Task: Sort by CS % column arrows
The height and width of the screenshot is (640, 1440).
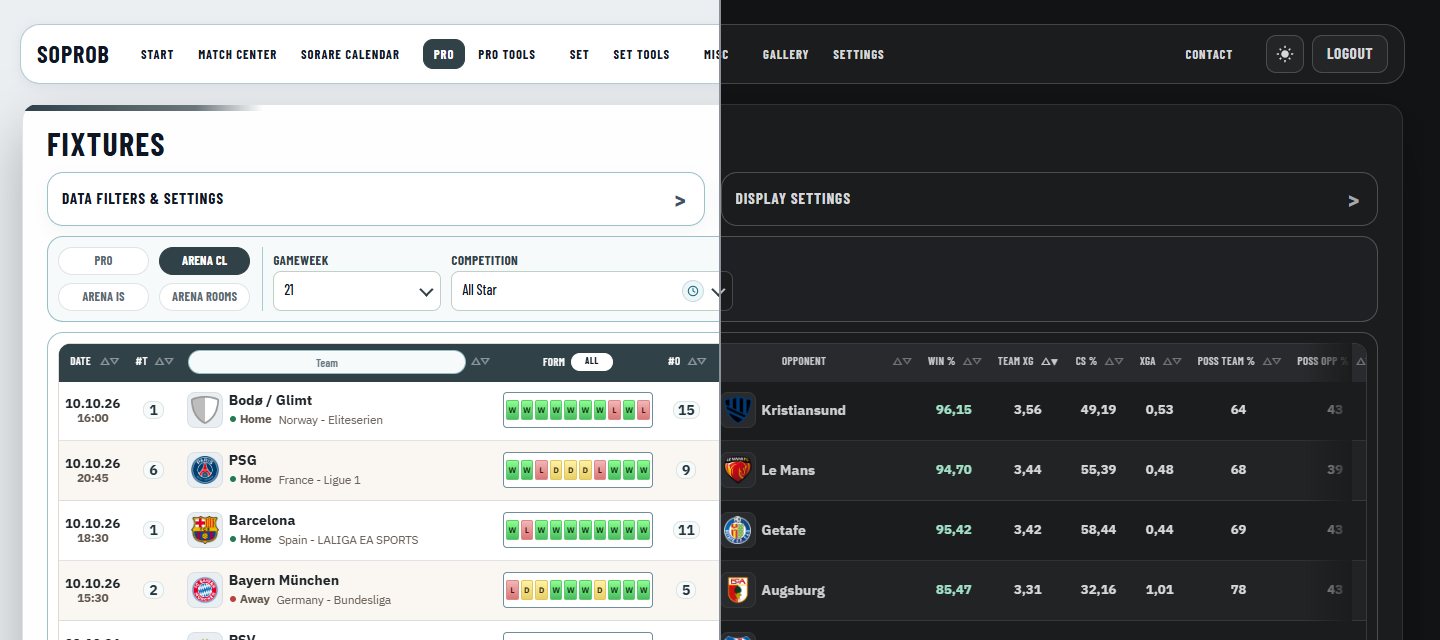Action: point(1114,362)
